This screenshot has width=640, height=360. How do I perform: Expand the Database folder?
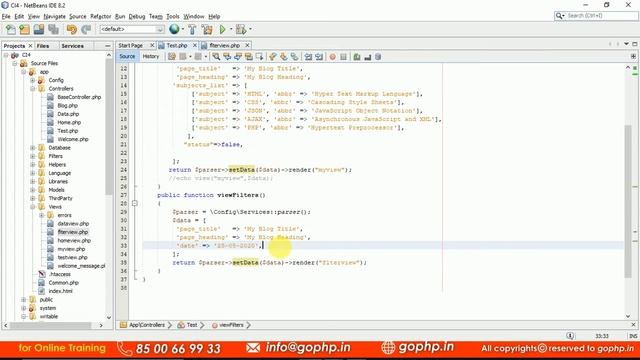point(33,148)
